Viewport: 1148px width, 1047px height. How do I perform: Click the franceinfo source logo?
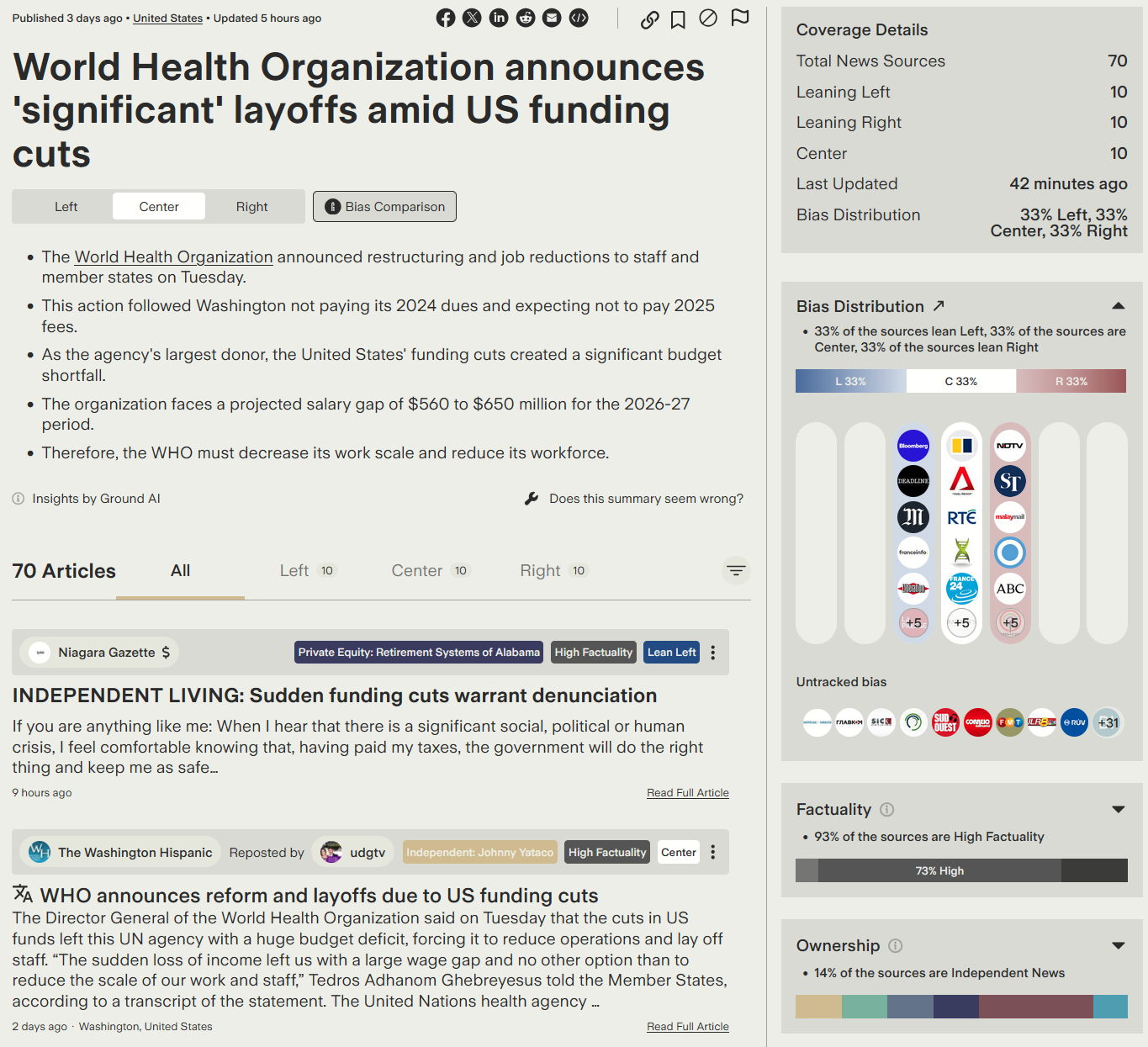[x=913, y=553]
